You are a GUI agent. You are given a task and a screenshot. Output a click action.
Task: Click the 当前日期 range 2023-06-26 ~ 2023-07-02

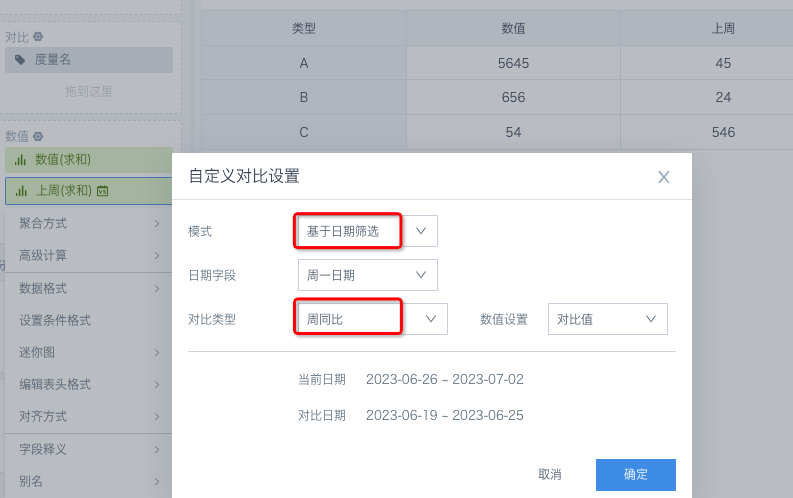pos(445,379)
